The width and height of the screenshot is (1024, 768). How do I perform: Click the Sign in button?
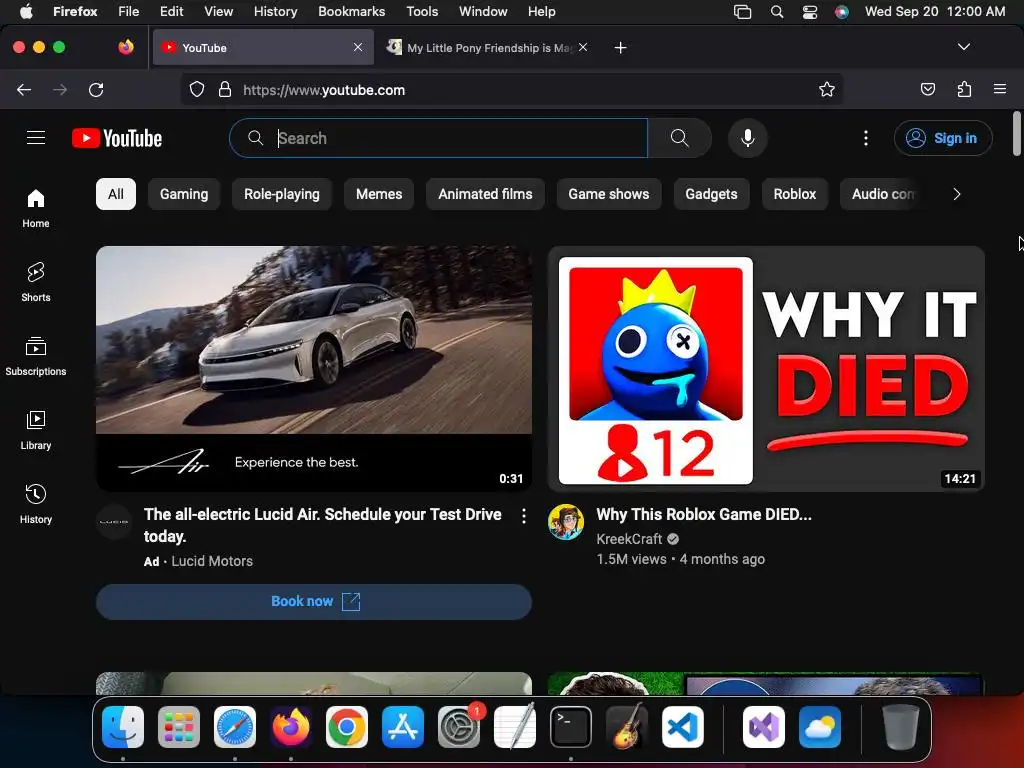click(x=943, y=138)
